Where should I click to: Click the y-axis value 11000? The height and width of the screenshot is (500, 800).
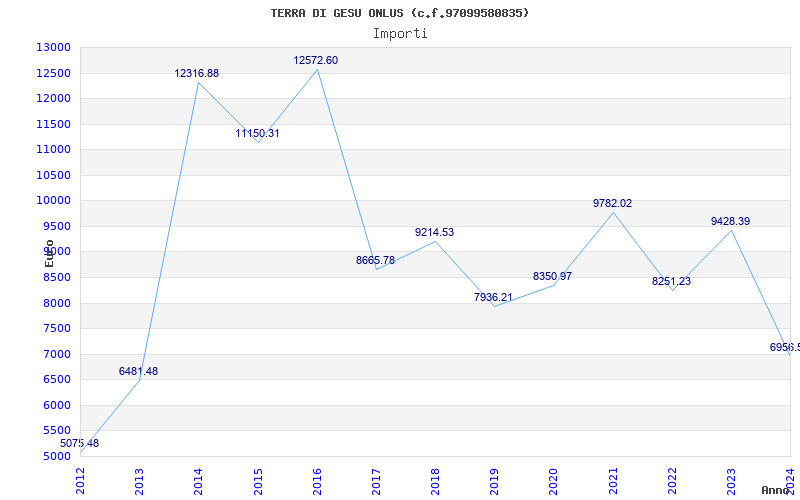(53, 149)
